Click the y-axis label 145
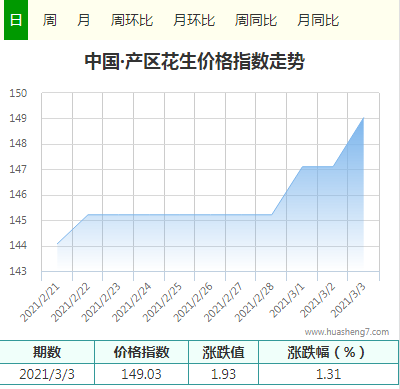400x389 pixels. point(18,220)
